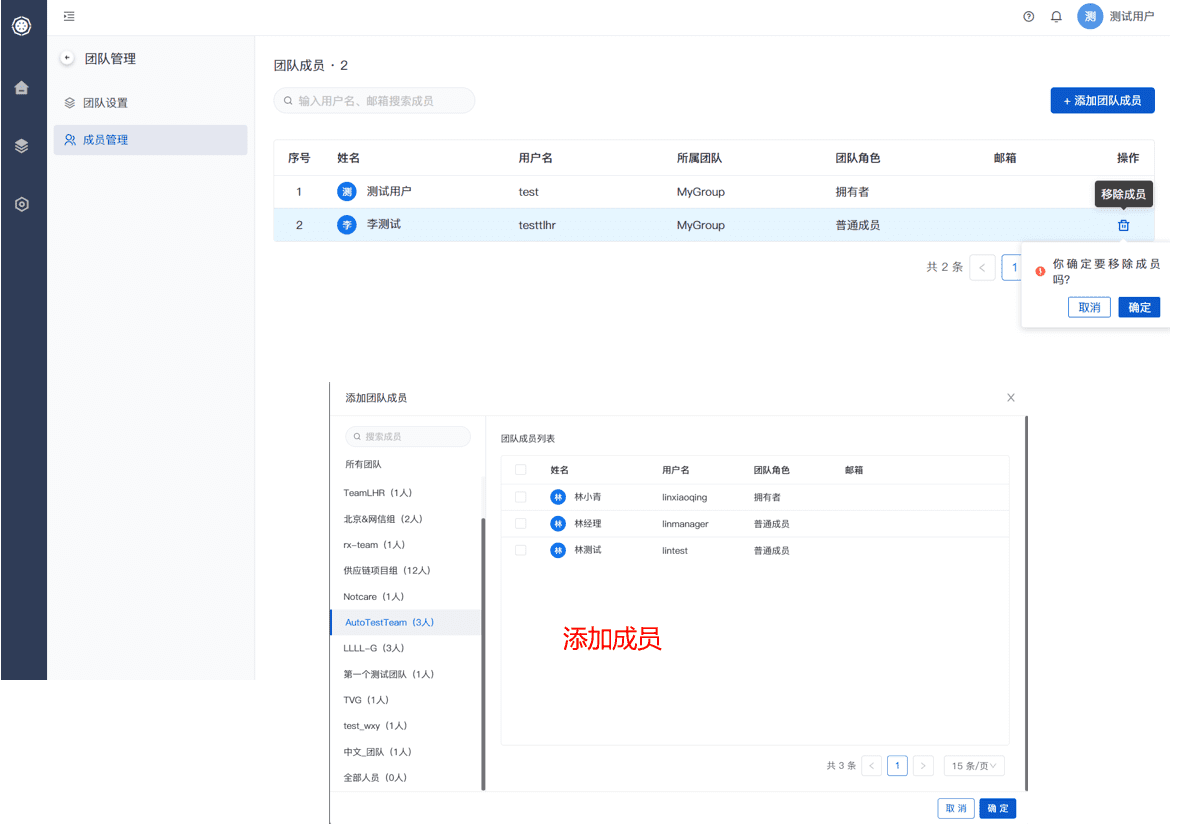Click the search icon in member search box
Screen dimensions: 1191x835
pos(288,100)
